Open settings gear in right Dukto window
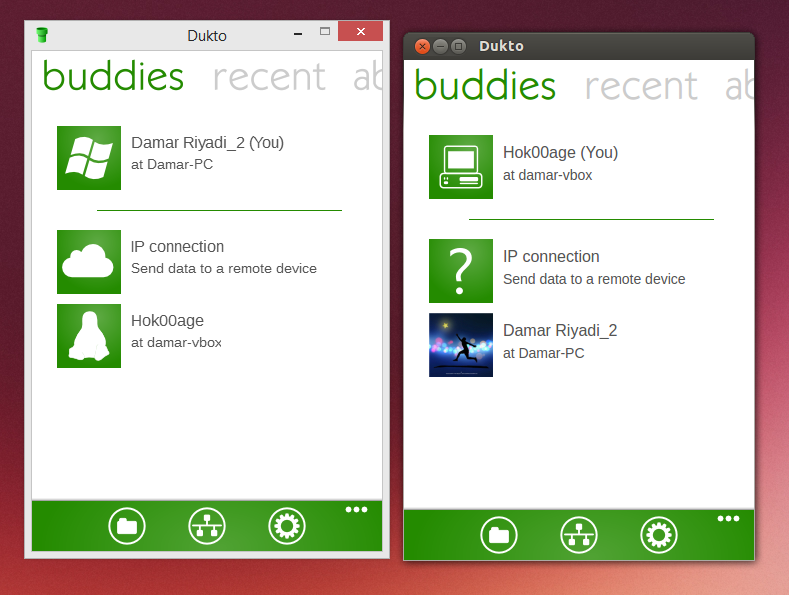 click(659, 535)
